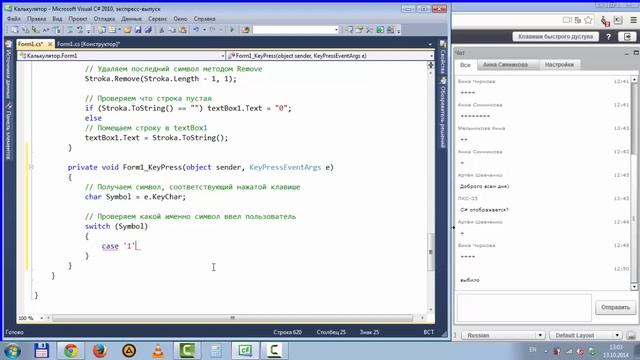
Task: Open the Undo history dropdown arrow
Action: click(204, 30)
